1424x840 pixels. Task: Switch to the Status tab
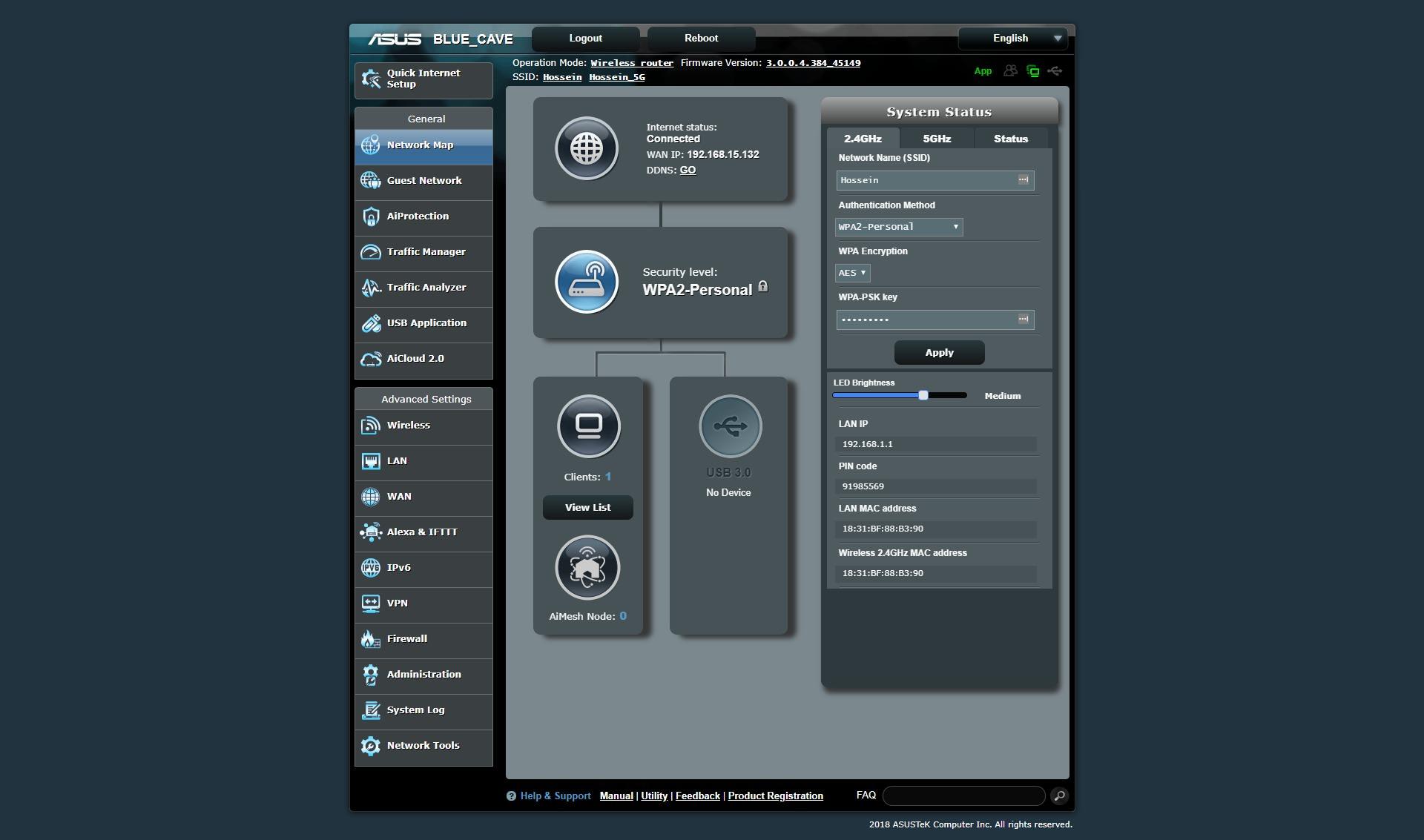1011,139
